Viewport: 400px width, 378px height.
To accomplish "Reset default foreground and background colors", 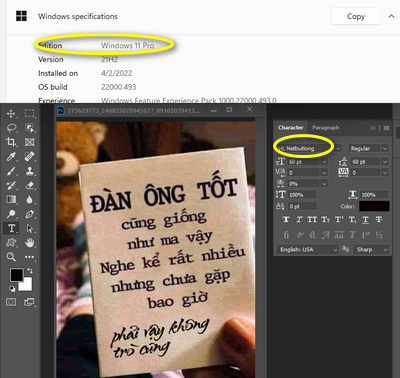I will (12, 288).
